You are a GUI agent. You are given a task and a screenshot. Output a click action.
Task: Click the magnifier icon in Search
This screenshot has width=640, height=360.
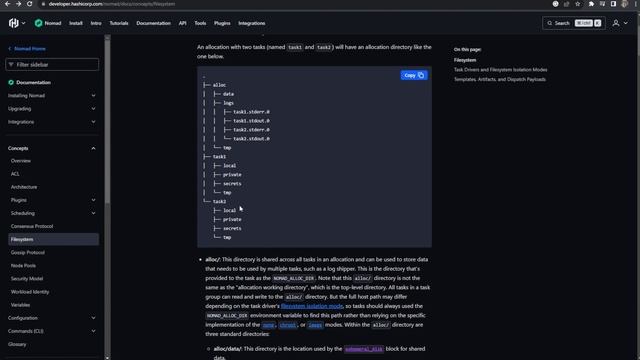click(x=549, y=23)
